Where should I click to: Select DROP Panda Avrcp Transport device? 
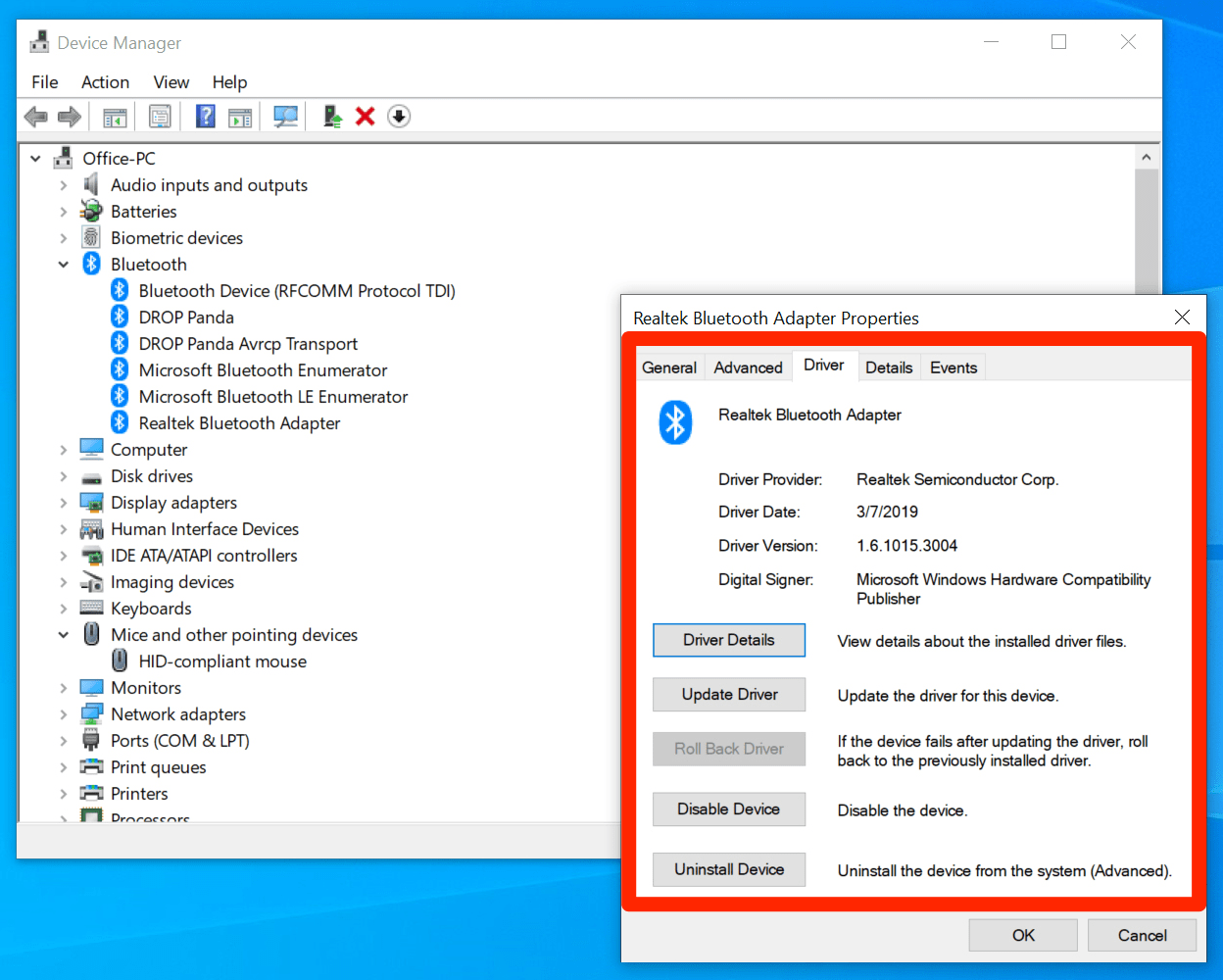[x=248, y=344]
